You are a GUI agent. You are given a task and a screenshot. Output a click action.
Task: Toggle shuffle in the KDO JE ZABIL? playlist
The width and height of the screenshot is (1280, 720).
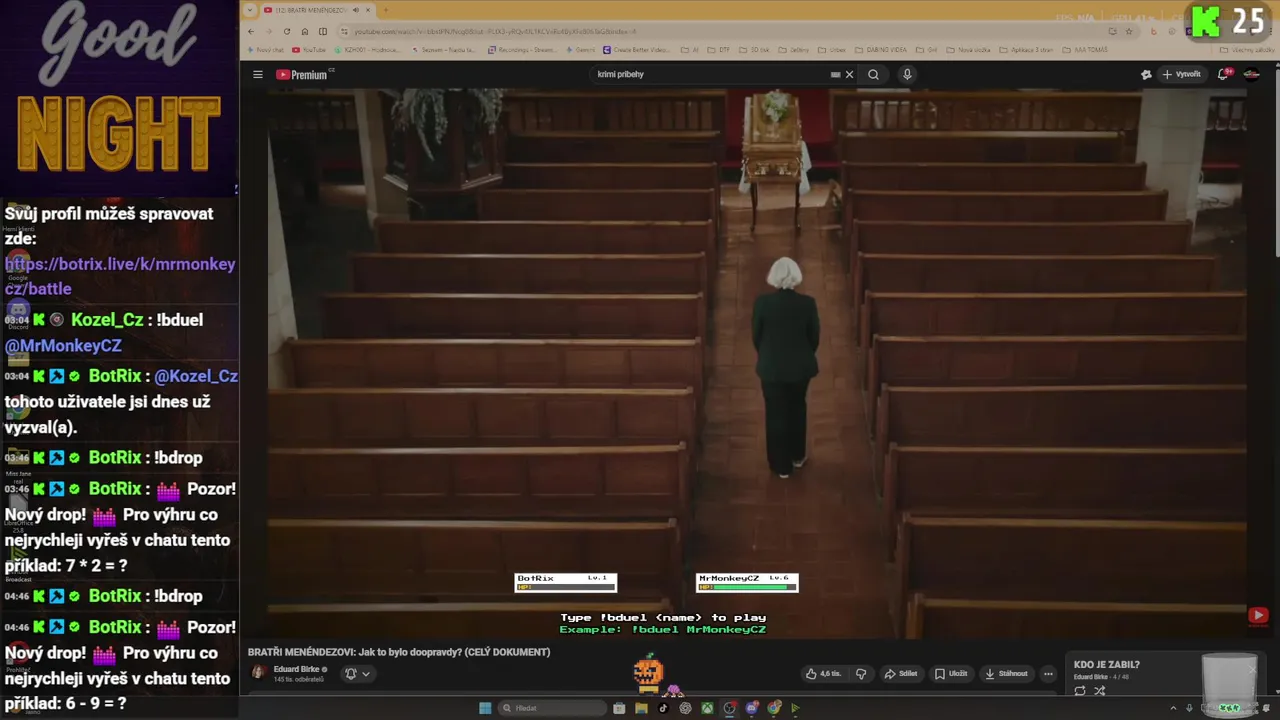tap(1099, 691)
